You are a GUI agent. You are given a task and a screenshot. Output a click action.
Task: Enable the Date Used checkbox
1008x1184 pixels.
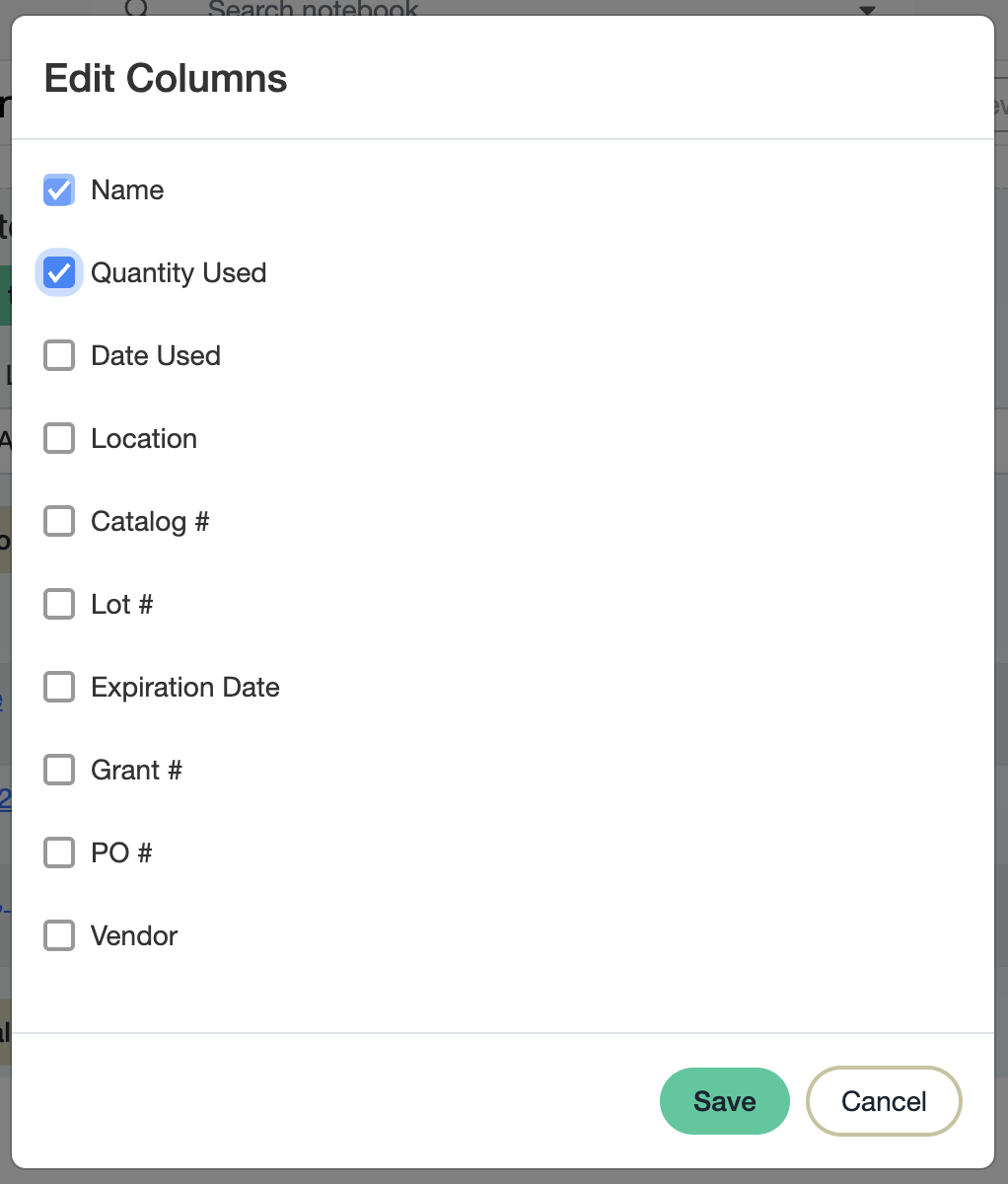[x=59, y=356]
